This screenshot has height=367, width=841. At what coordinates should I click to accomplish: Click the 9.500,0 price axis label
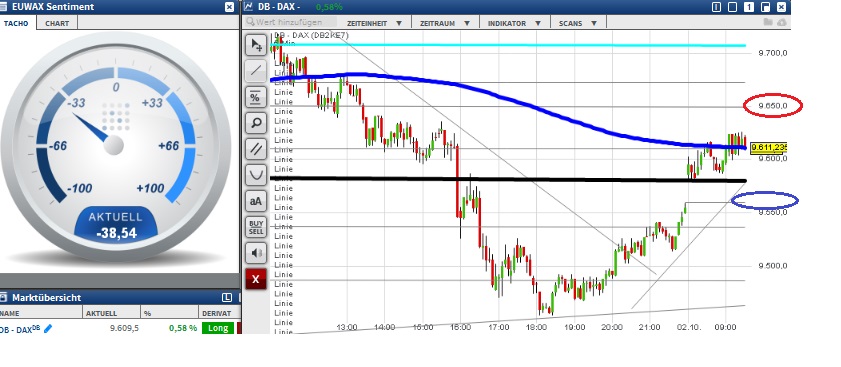tap(772, 266)
